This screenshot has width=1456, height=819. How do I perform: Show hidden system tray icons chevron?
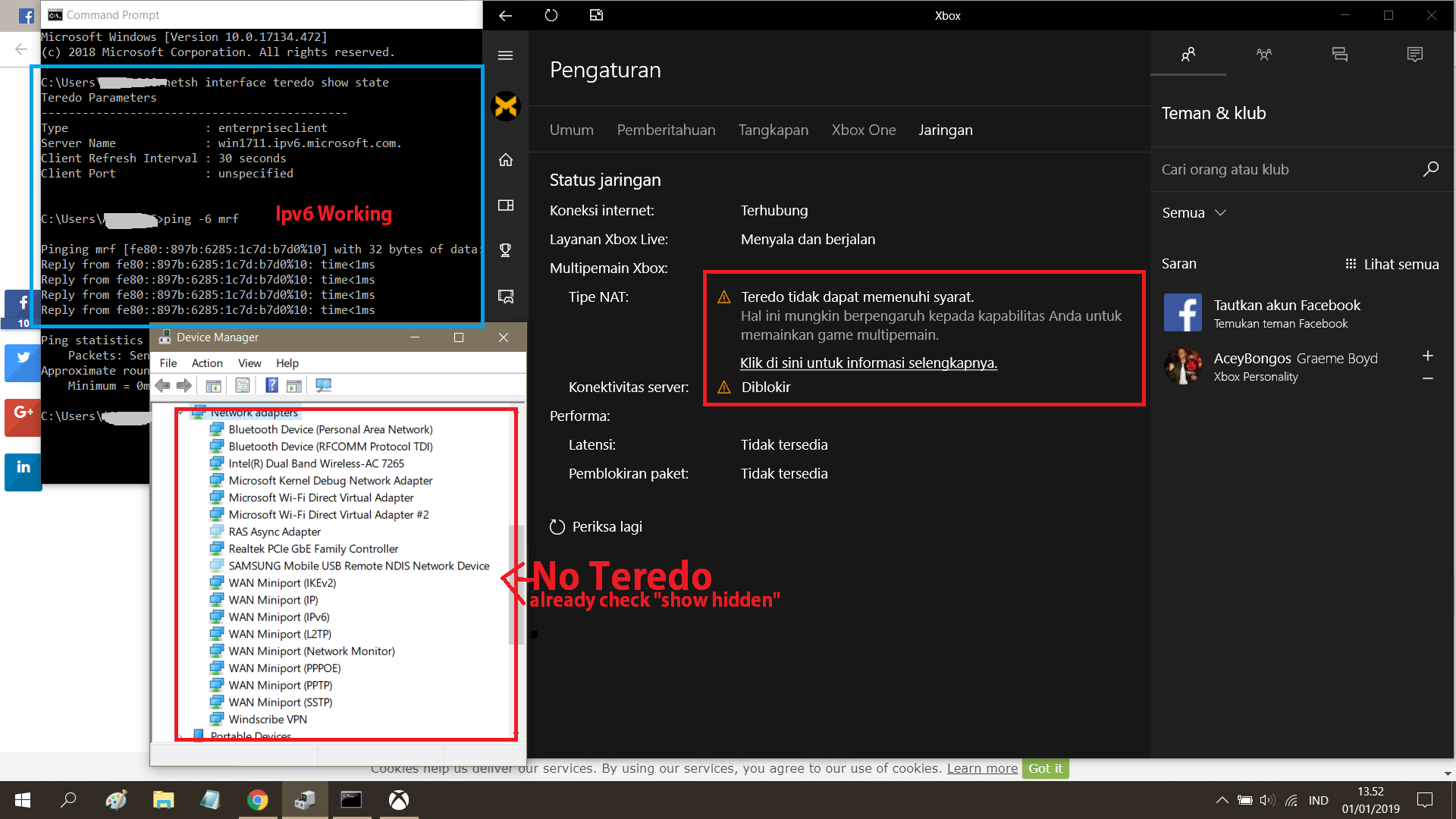pyautogui.click(x=1222, y=800)
